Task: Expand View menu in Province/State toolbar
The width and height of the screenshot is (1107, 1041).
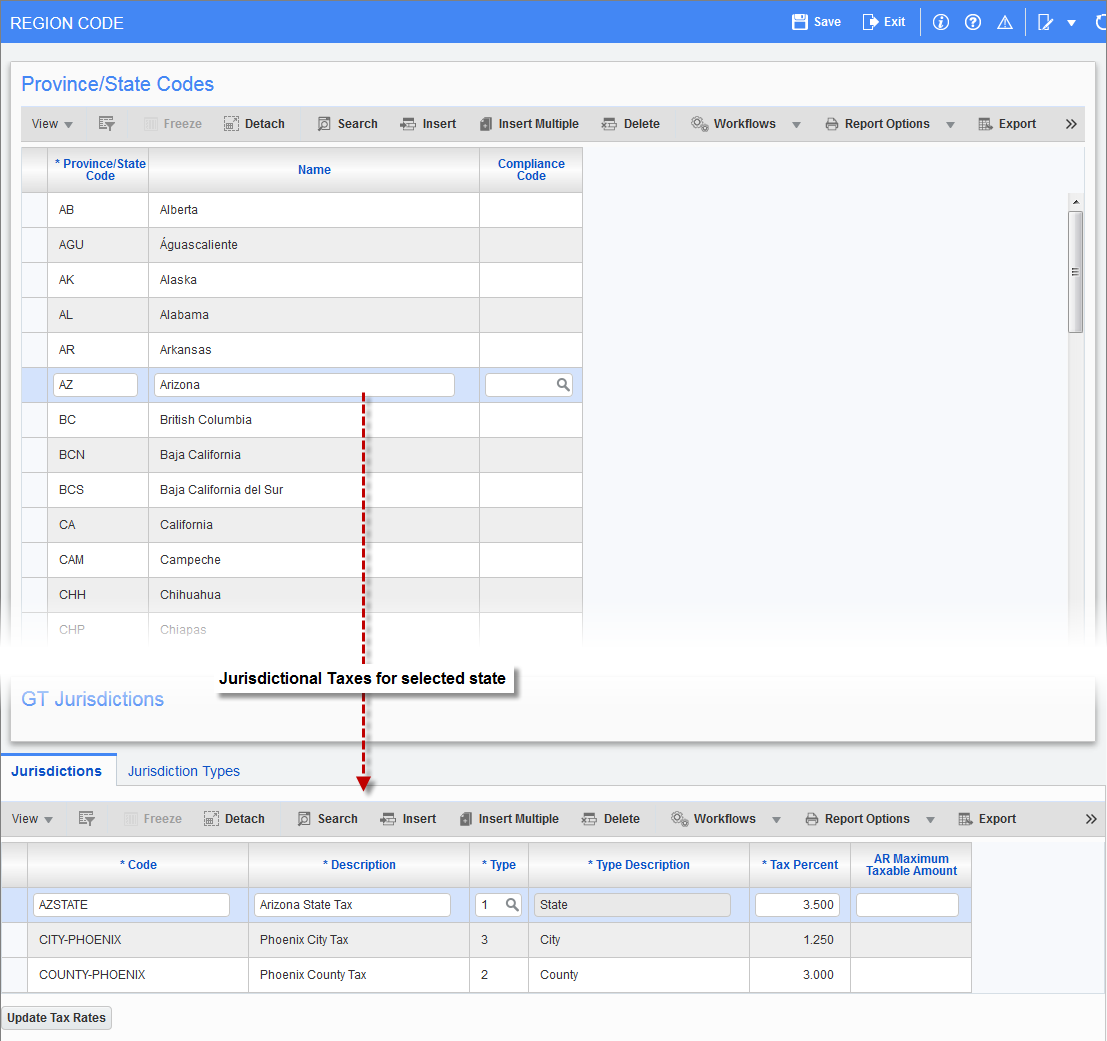Action: pos(52,124)
